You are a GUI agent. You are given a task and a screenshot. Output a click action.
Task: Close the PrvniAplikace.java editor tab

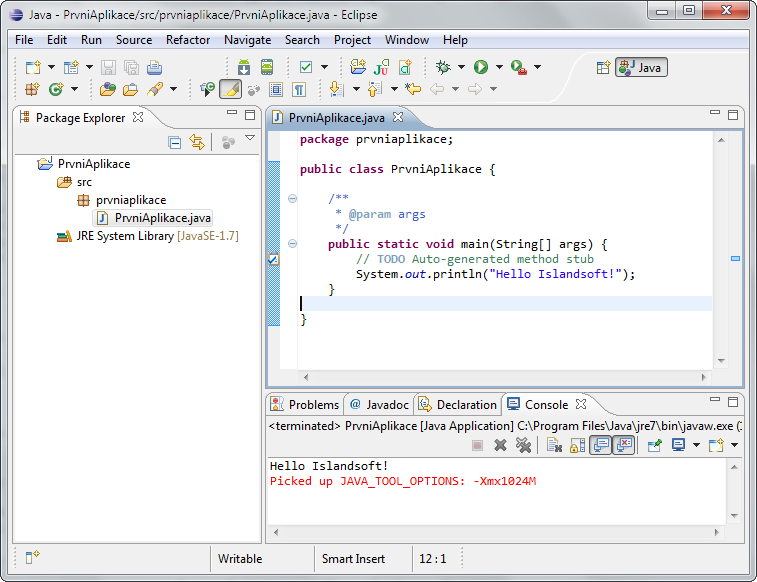click(x=398, y=117)
